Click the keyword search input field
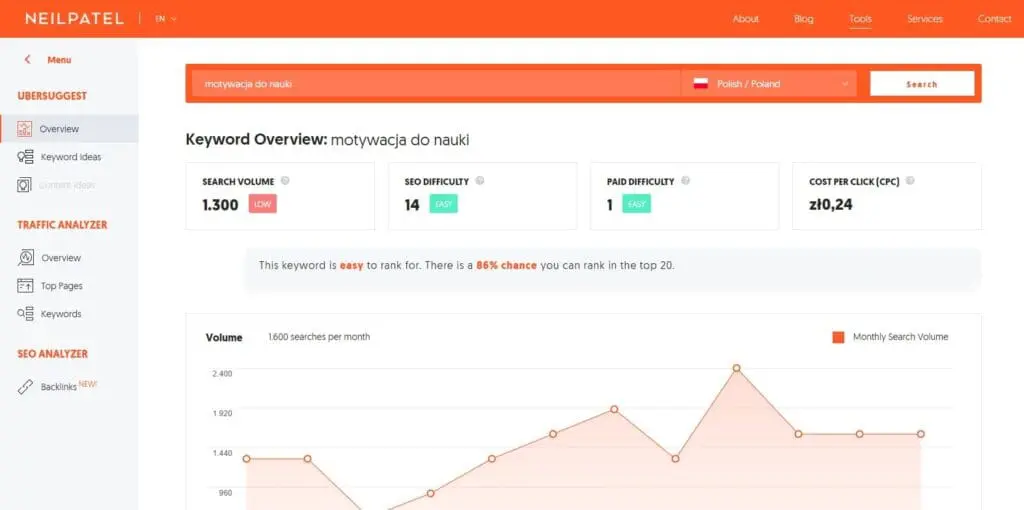 pyautogui.click(x=436, y=84)
